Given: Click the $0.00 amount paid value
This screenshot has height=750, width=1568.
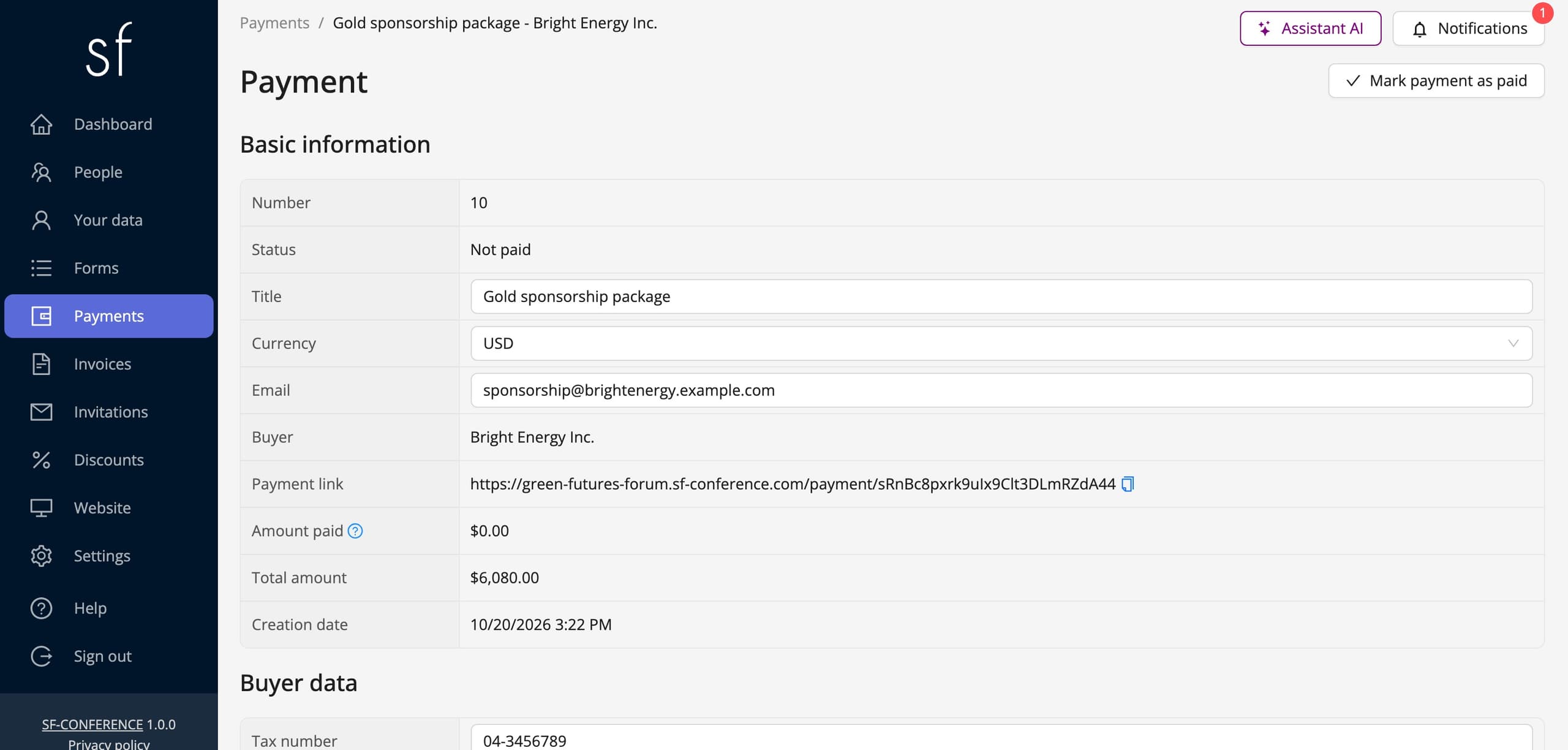Looking at the screenshot, I should 489,531.
